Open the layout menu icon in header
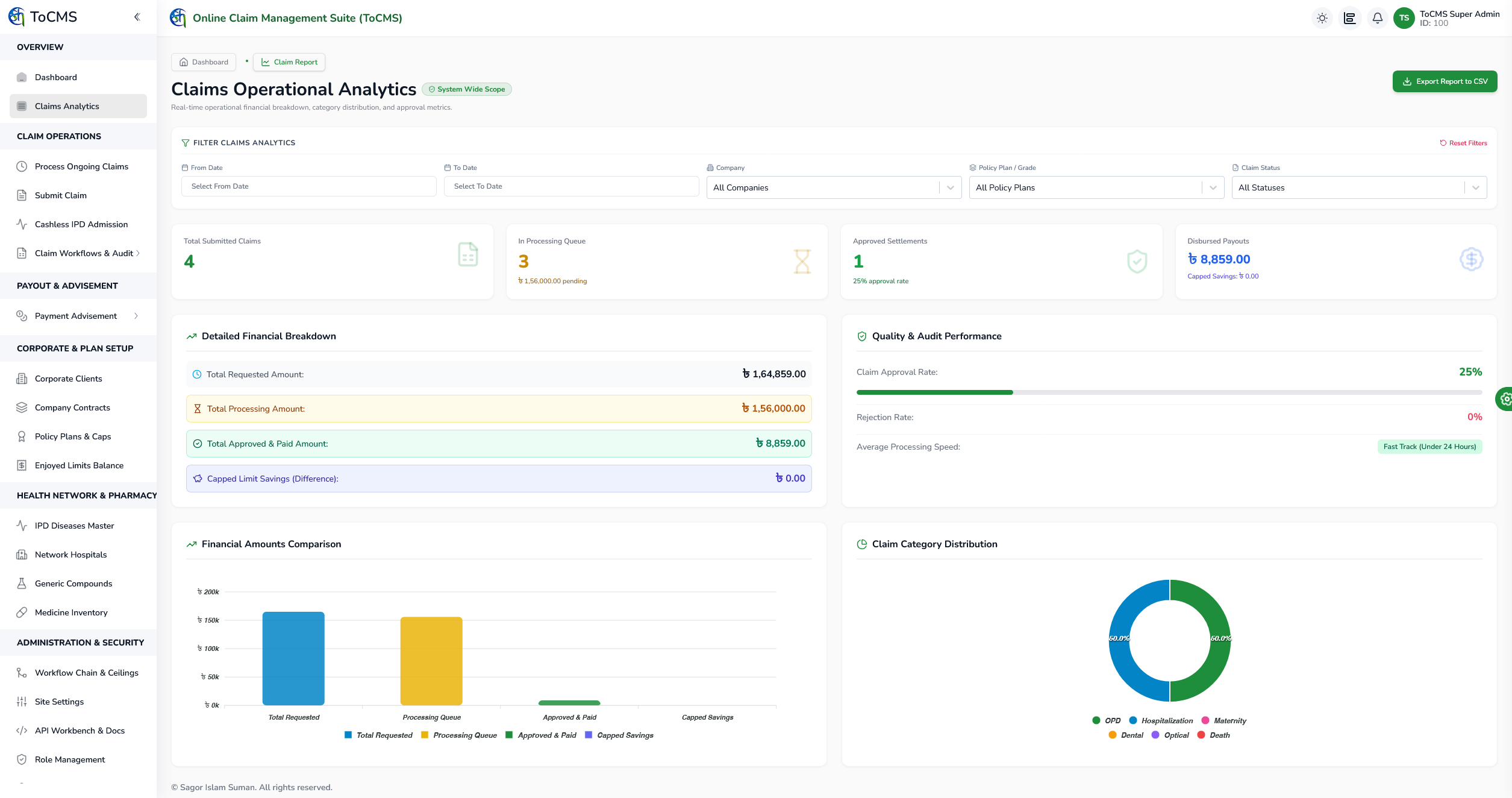 click(x=1350, y=18)
